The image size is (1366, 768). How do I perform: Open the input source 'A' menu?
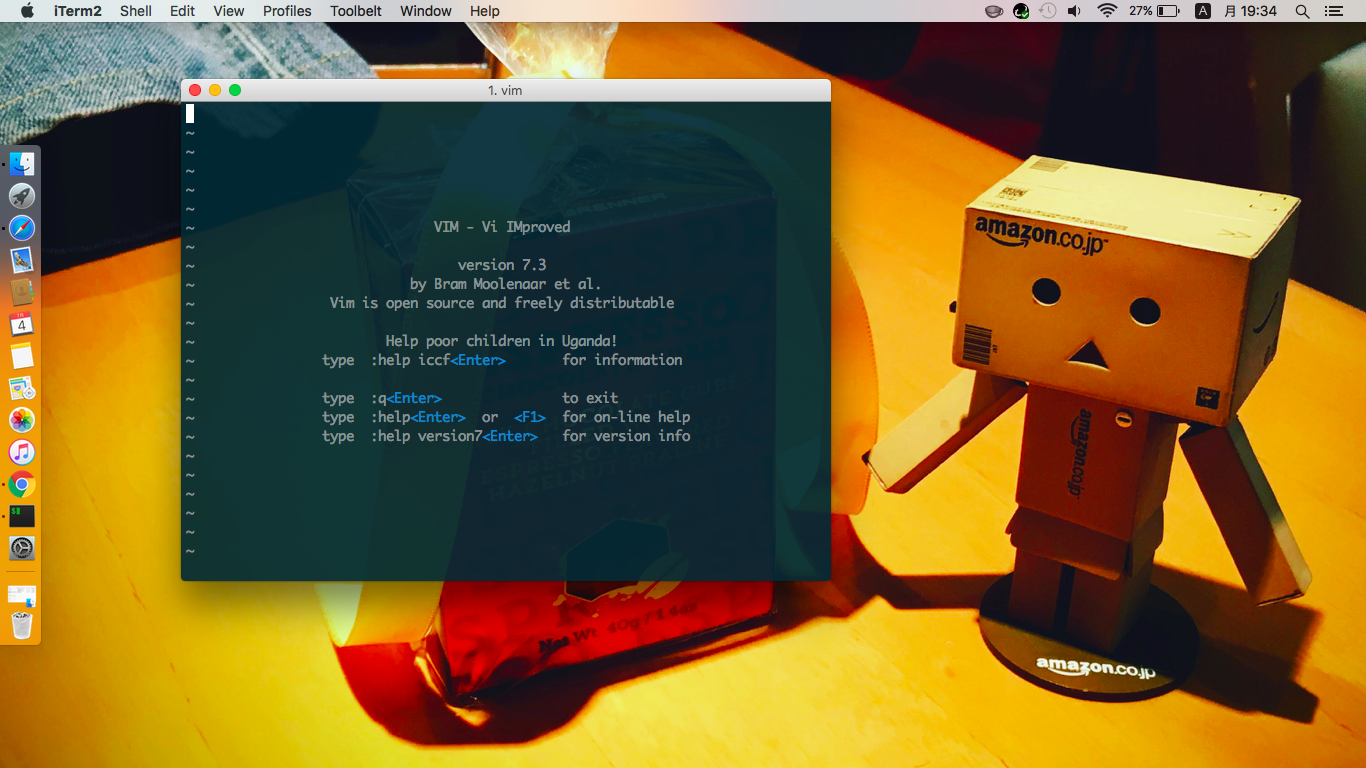click(1203, 11)
